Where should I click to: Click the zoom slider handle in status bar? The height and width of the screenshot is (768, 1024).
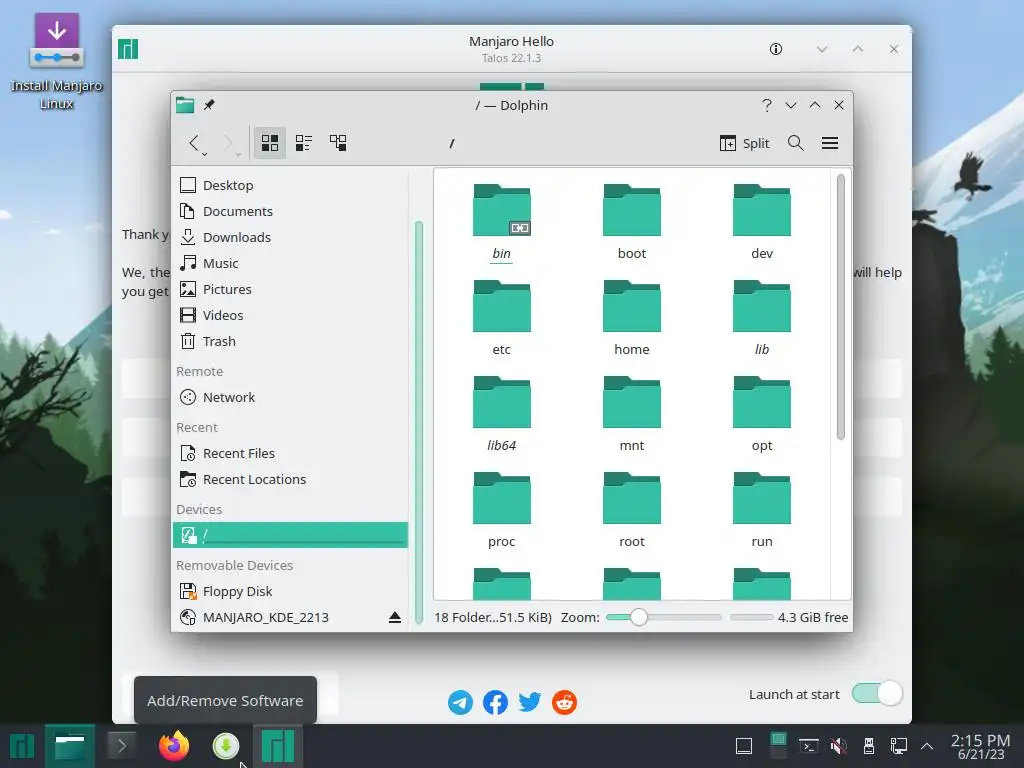click(639, 617)
